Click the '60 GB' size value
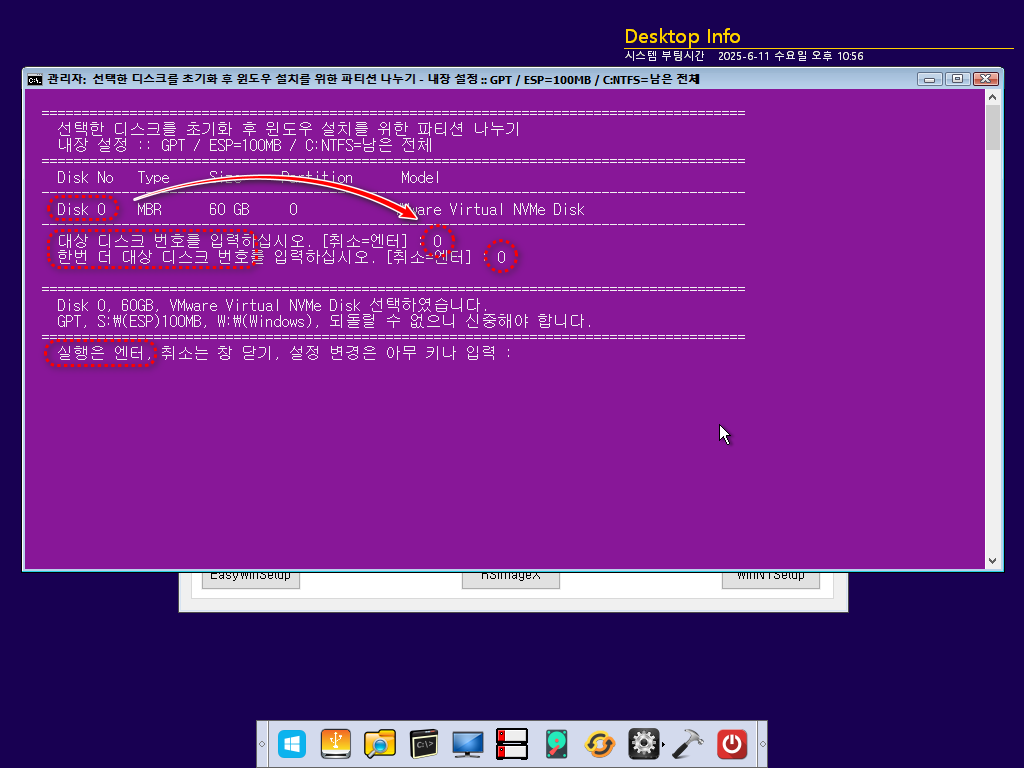 click(x=229, y=210)
